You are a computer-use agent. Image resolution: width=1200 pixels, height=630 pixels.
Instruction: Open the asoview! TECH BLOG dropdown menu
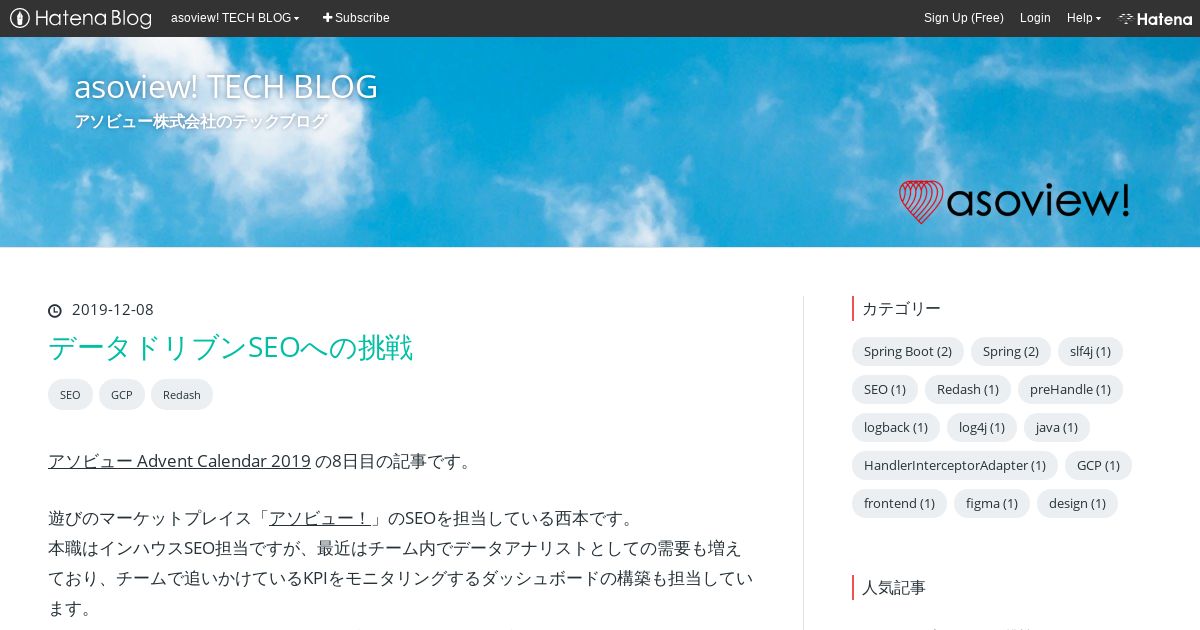tap(235, 18)
